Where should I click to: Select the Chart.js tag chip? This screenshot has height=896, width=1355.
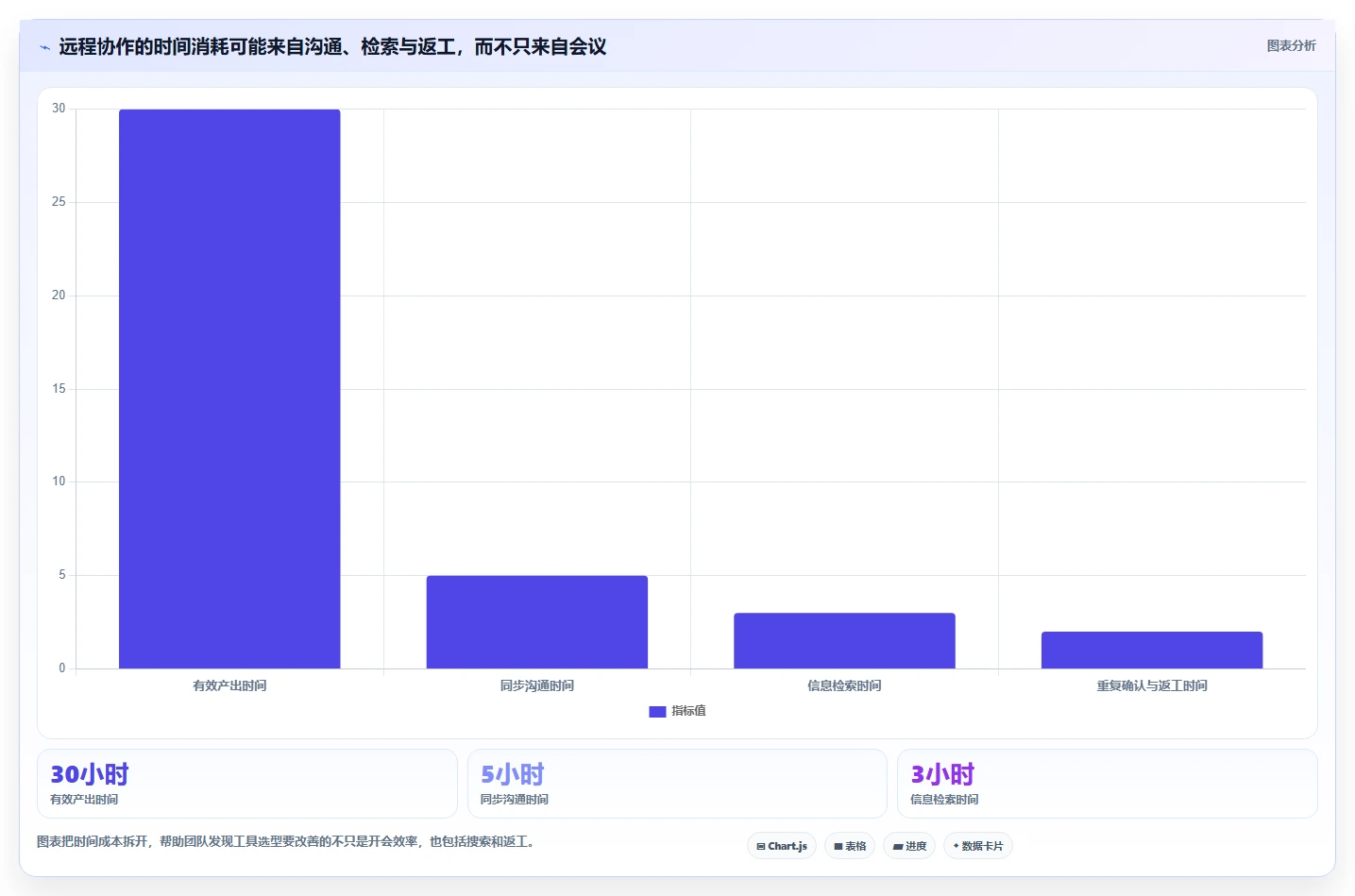[x=782, y=846]
